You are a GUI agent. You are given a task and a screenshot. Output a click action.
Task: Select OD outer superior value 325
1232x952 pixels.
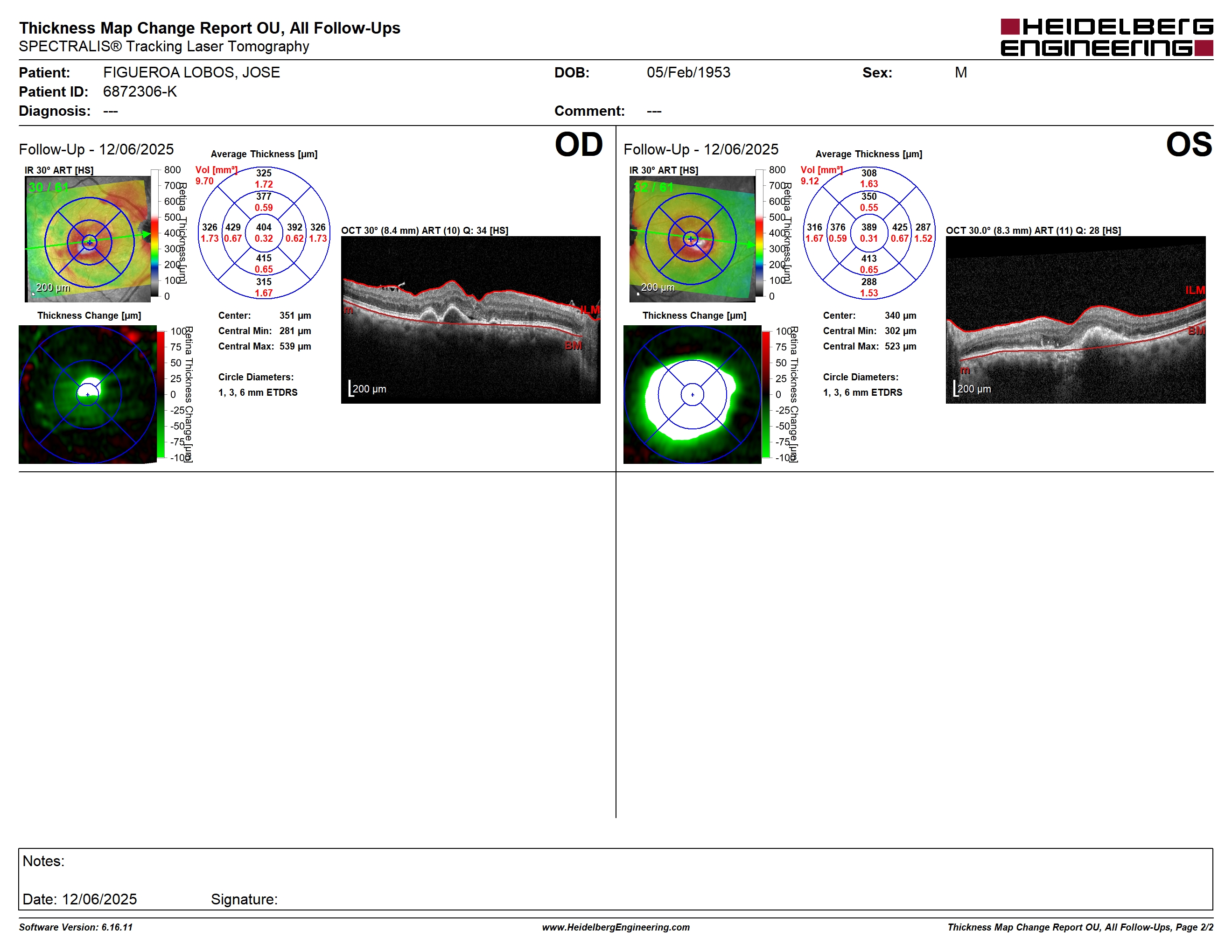(264, 173)
